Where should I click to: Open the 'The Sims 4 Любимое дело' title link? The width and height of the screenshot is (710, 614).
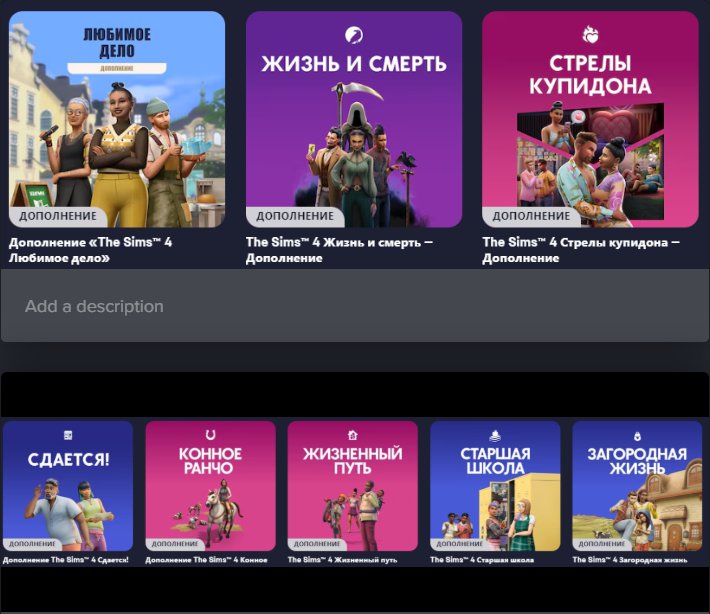(90, 250)
